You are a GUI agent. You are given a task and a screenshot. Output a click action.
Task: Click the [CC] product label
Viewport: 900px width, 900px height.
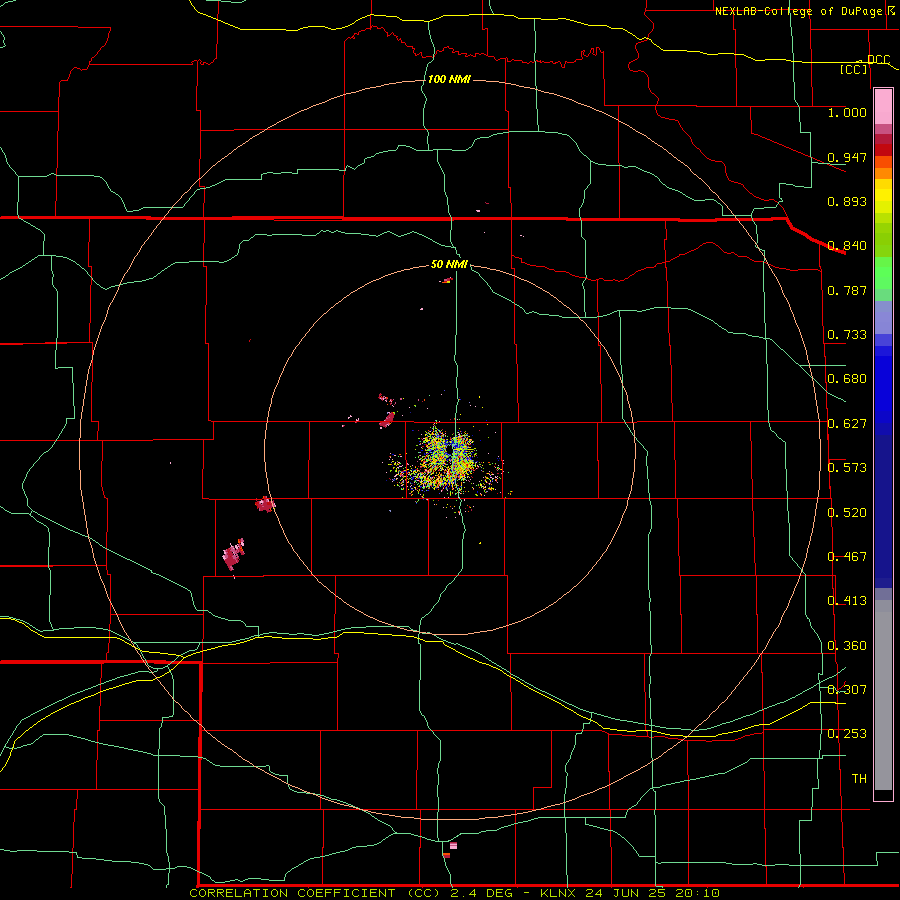click(854, 69)
